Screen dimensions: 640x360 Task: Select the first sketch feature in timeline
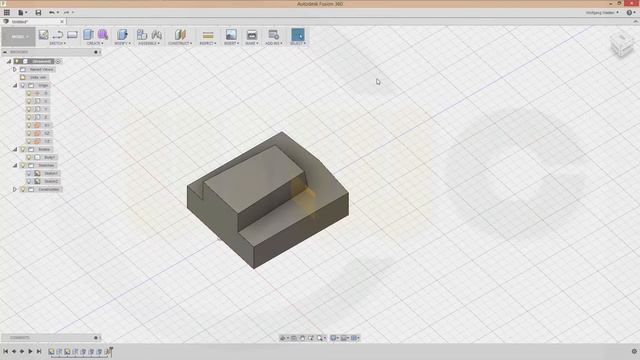(51, 351)
